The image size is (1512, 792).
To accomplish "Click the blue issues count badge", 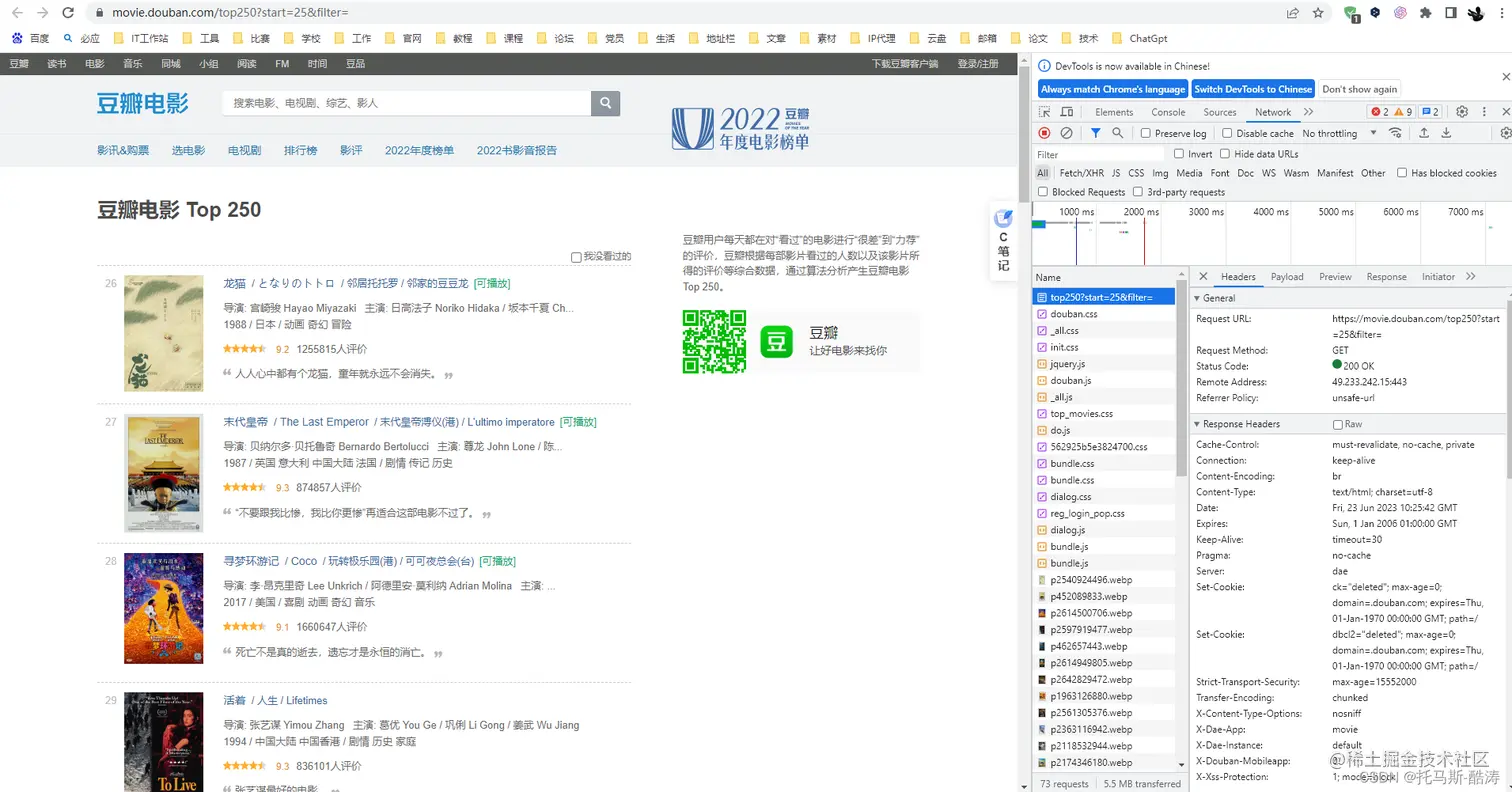I will [1431, 112].
